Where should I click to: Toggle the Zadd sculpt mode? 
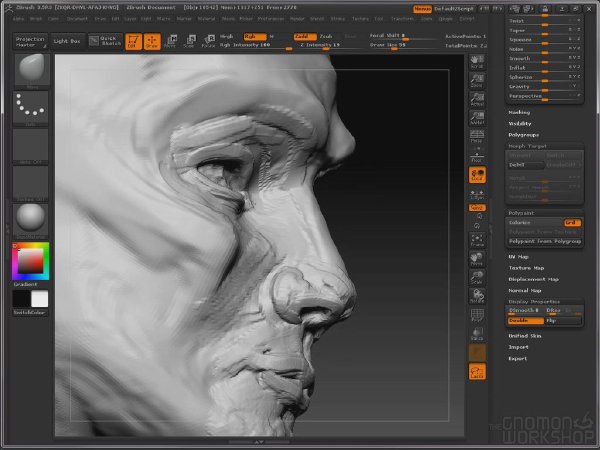(305, 36)
